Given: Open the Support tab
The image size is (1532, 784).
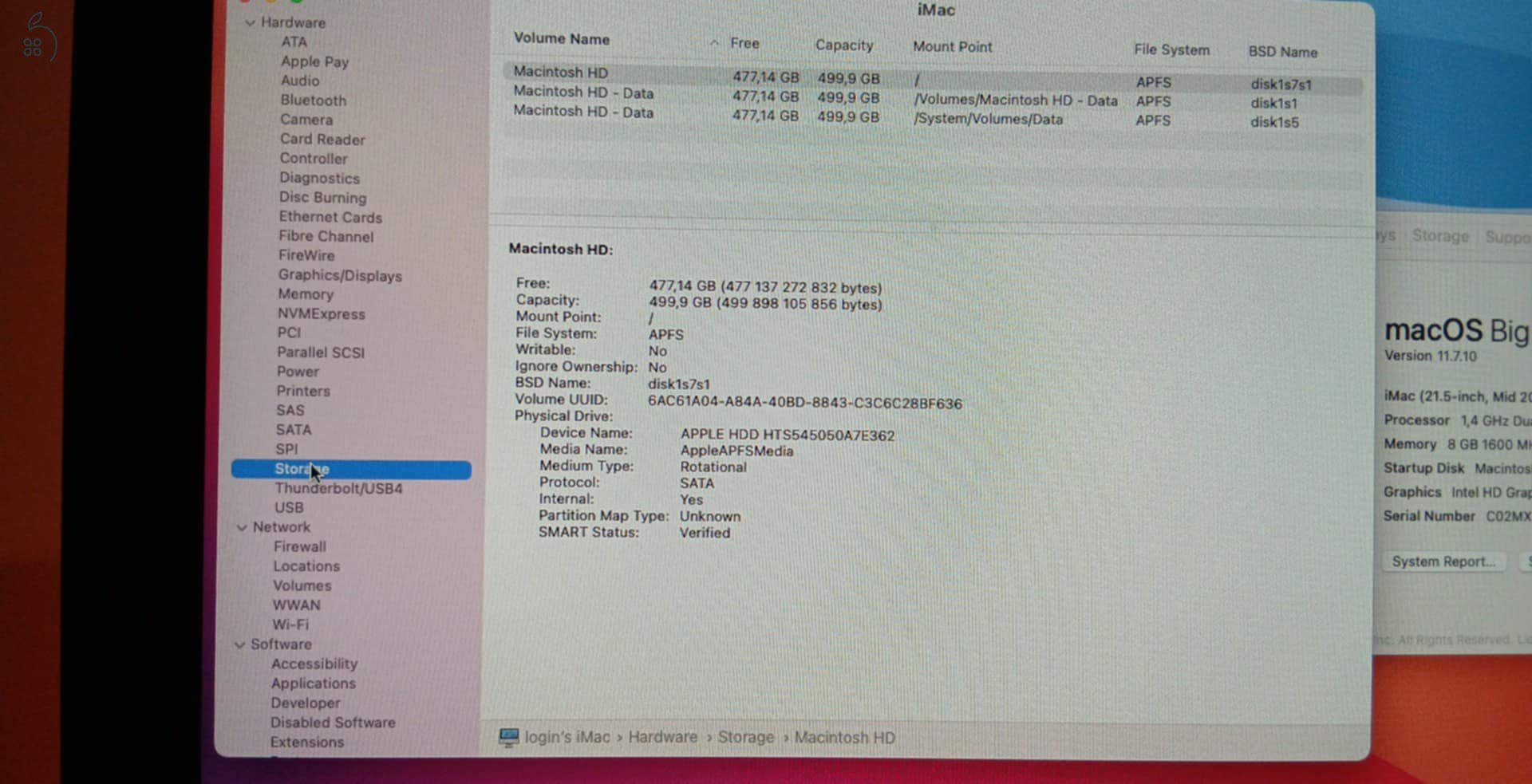Looking at the screenshot, I should 1507,236.
